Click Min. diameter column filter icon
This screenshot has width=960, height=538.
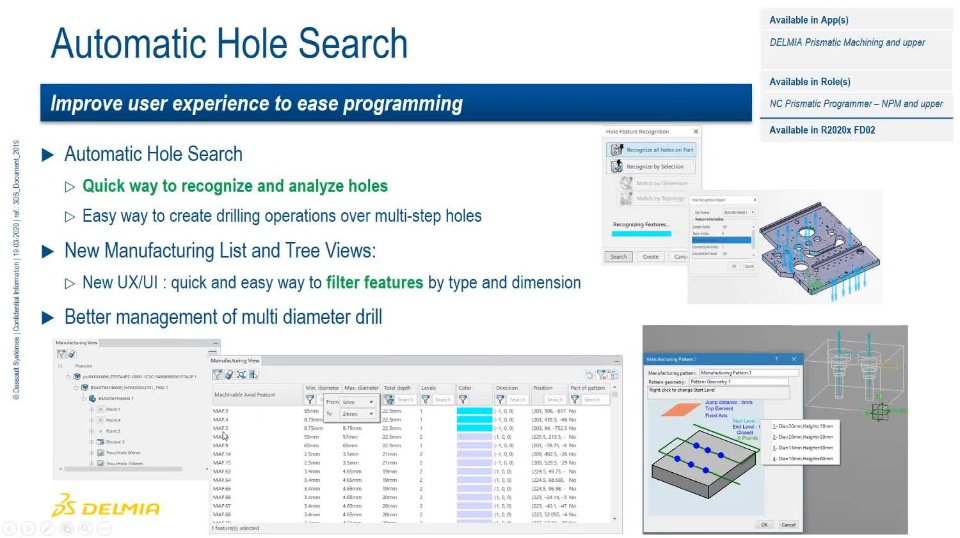pyautogui.click(x=310, y=399)
